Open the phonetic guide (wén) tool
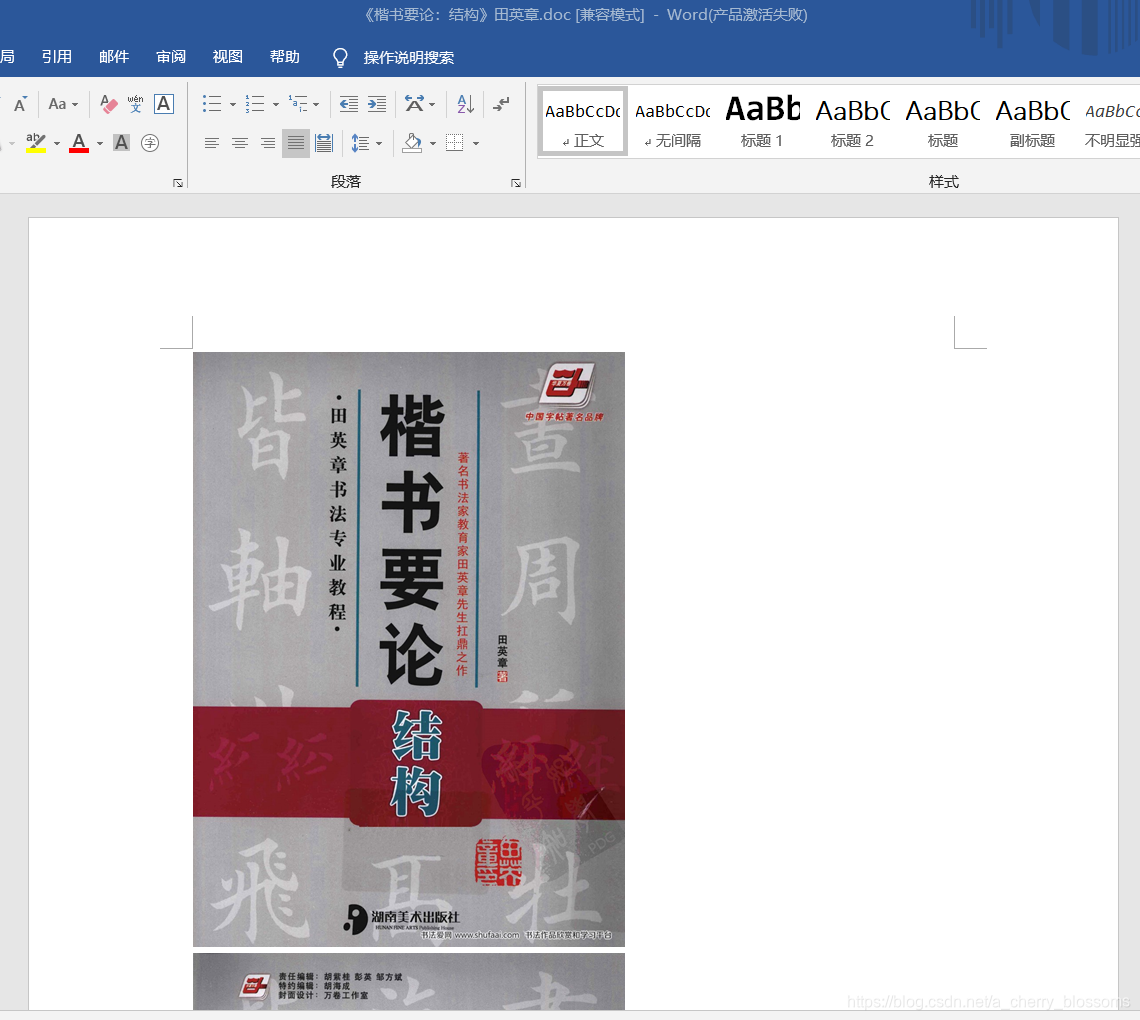This screenshot has height=1020, width=1140. click(135, 104)
